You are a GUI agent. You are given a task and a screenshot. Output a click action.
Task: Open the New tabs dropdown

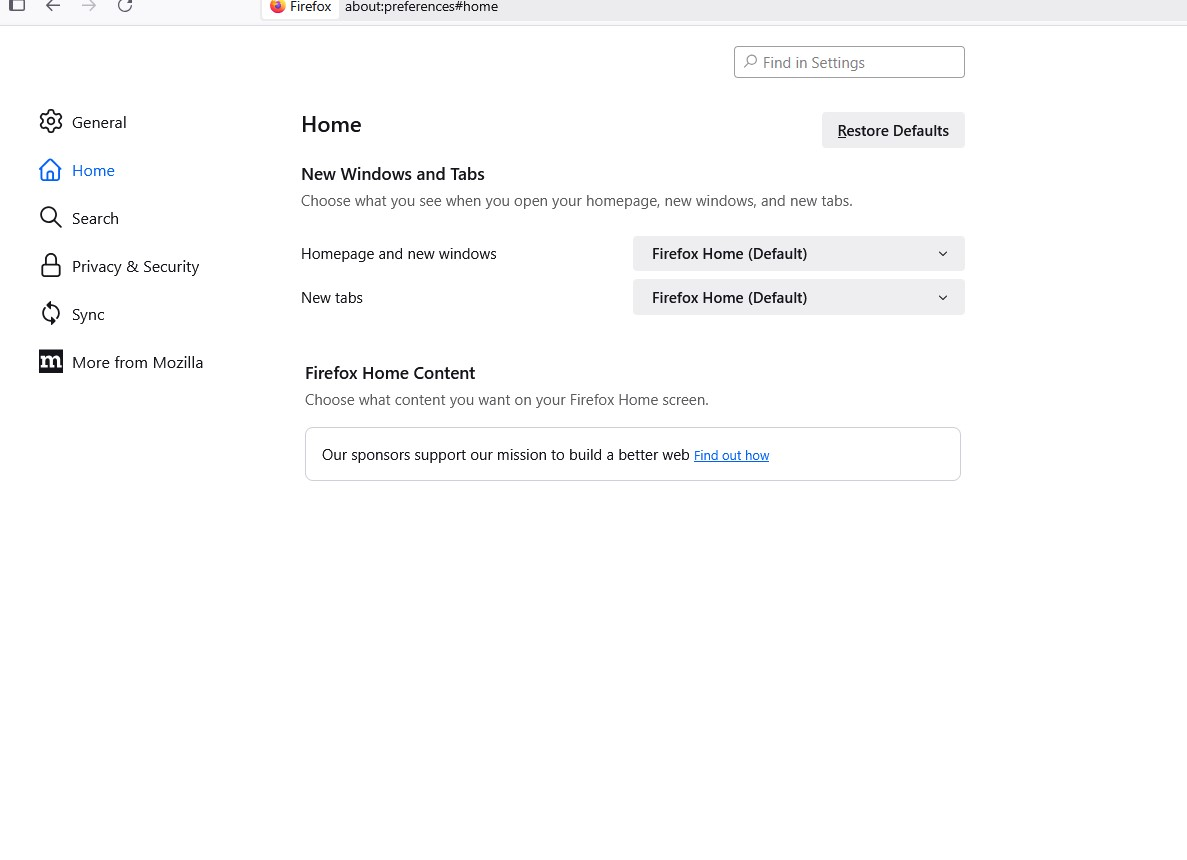click(x=799, y=298)
